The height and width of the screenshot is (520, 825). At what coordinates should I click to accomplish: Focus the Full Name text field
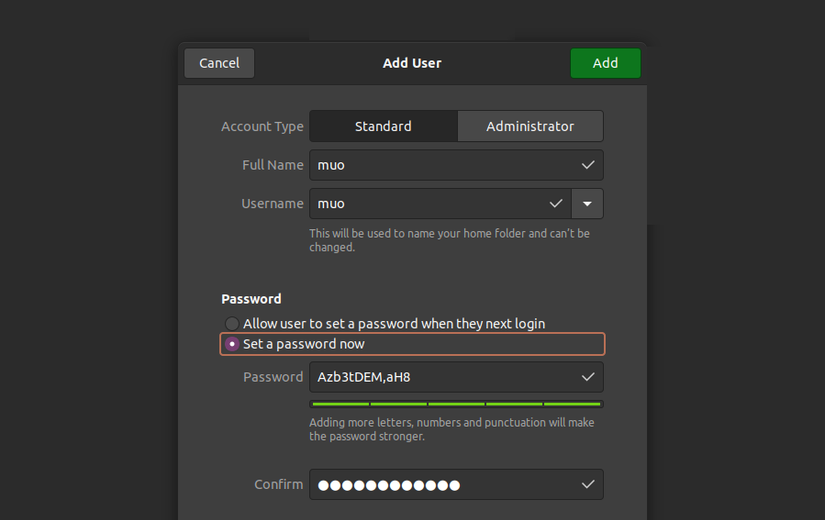click(440, 165)
